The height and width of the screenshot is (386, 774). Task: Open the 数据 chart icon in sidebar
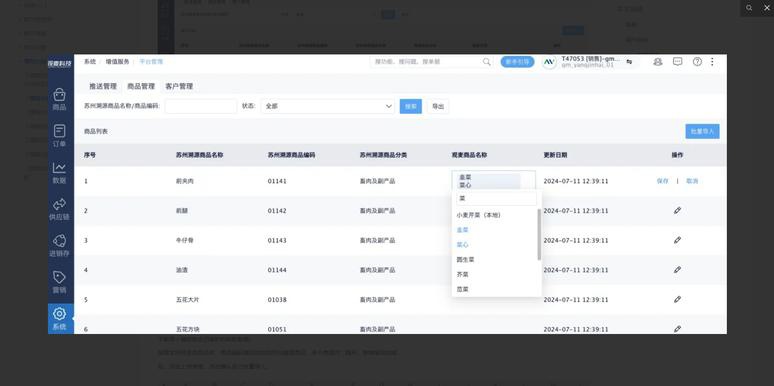click(x=59, y=173)
